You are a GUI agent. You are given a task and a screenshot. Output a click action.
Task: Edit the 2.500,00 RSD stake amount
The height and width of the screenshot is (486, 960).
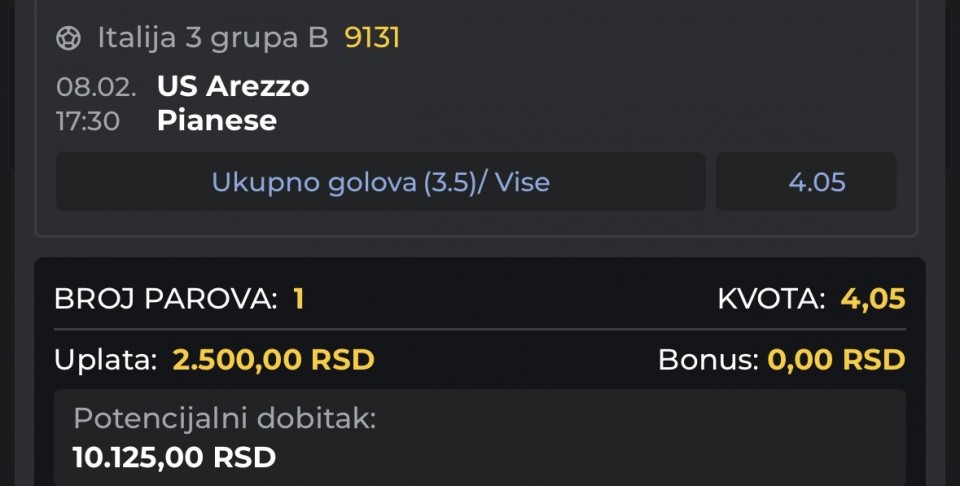point(273,360)
